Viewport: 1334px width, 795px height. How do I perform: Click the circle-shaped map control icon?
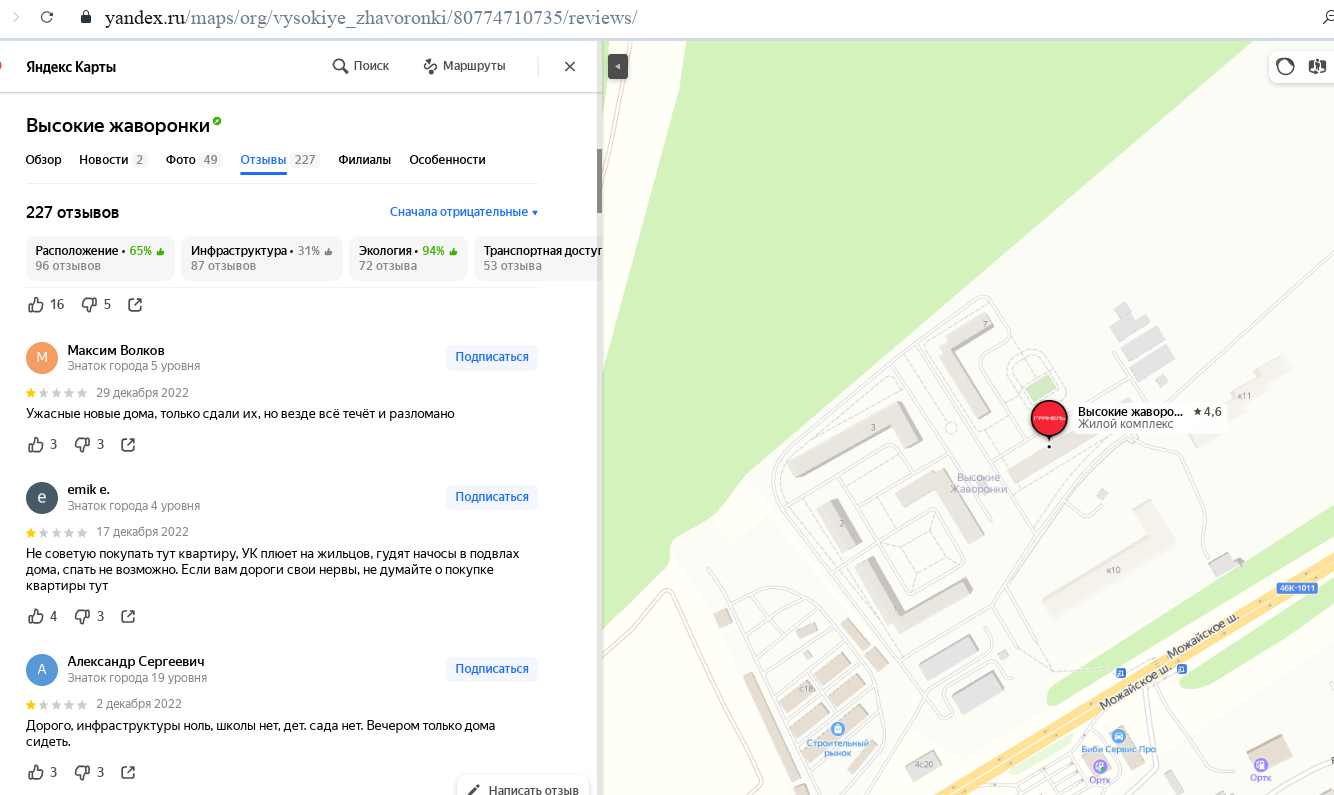click(1286, 67)
